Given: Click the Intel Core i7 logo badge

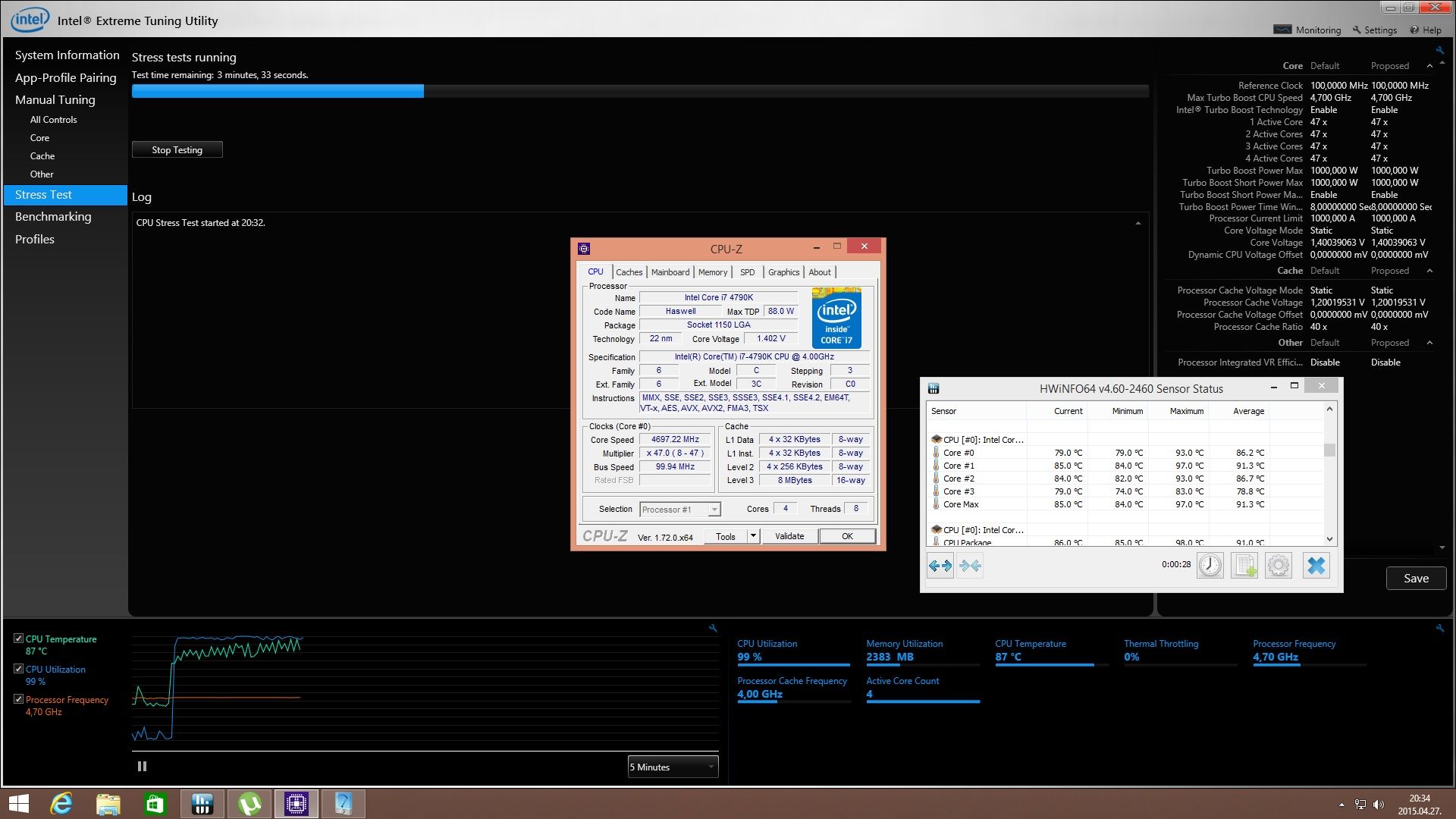Looking at the screenshot, I should pyautogui.click(x=836, y=318).
